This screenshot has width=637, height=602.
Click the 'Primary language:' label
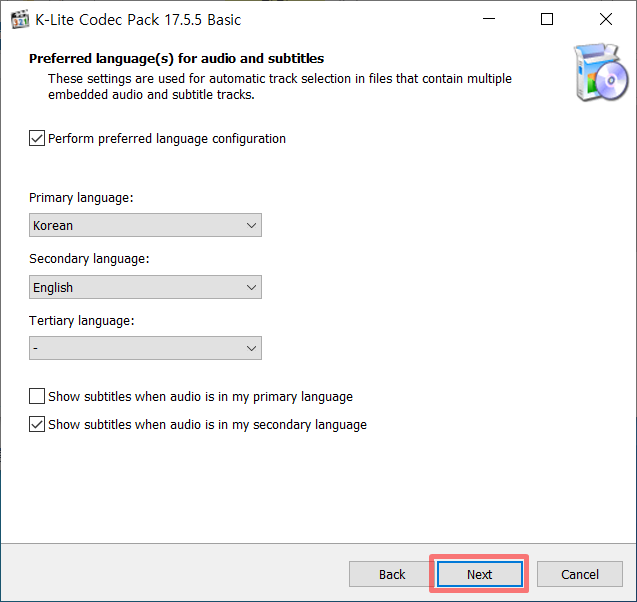(x=81, y=198)
